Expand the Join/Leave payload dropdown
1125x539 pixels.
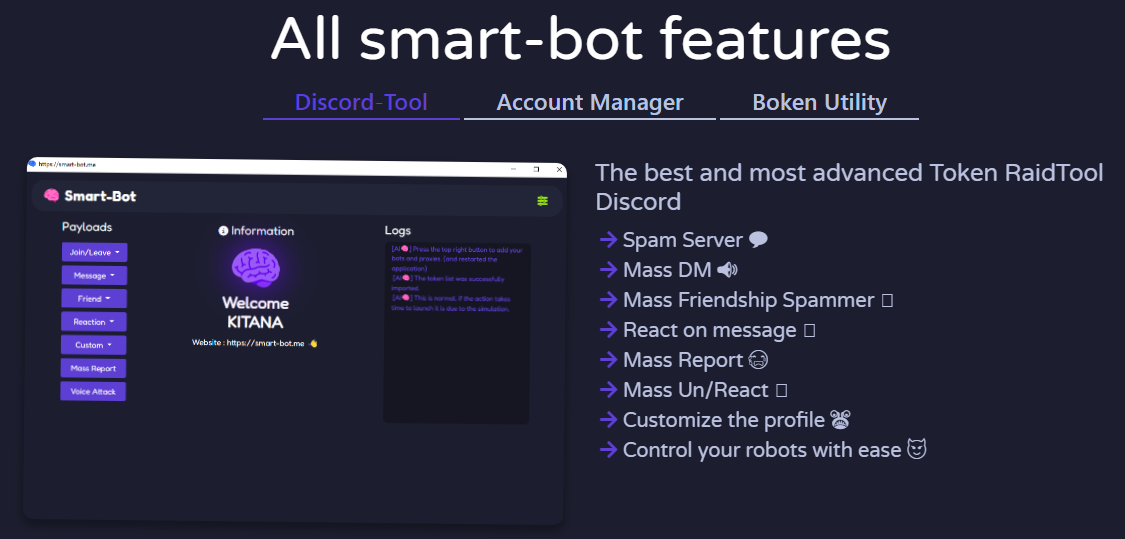94,253
